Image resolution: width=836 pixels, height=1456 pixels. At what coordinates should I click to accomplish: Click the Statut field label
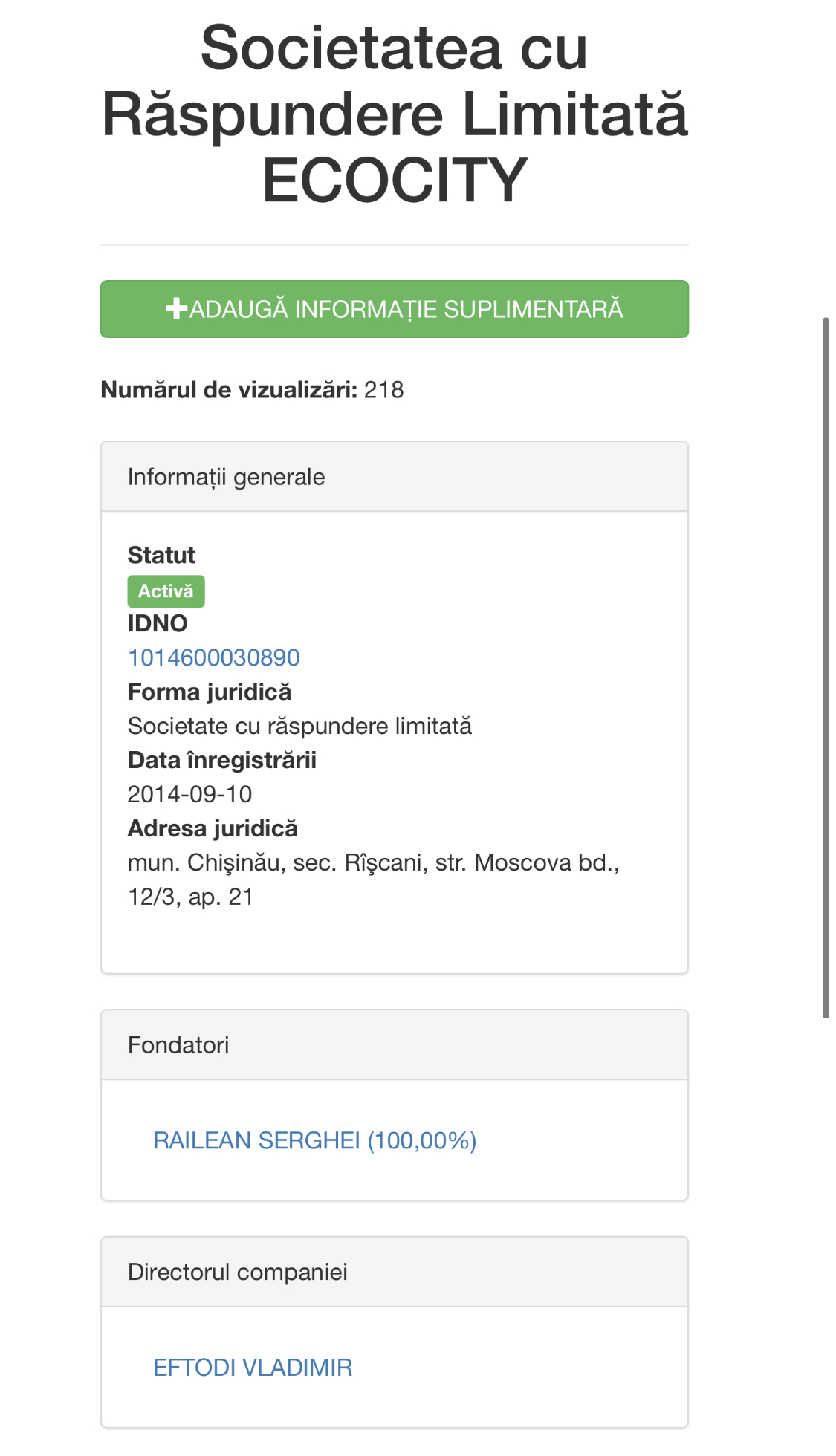pyautogui.click(x=161, y=555)
